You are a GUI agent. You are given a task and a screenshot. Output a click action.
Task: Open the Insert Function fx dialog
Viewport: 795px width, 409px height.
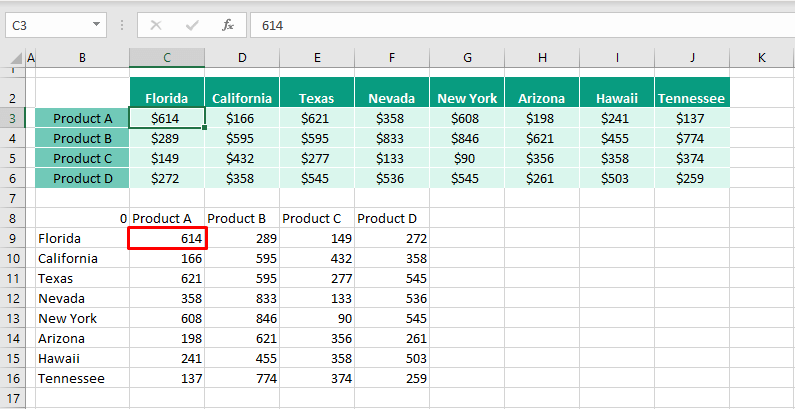(x=228, y=24)
